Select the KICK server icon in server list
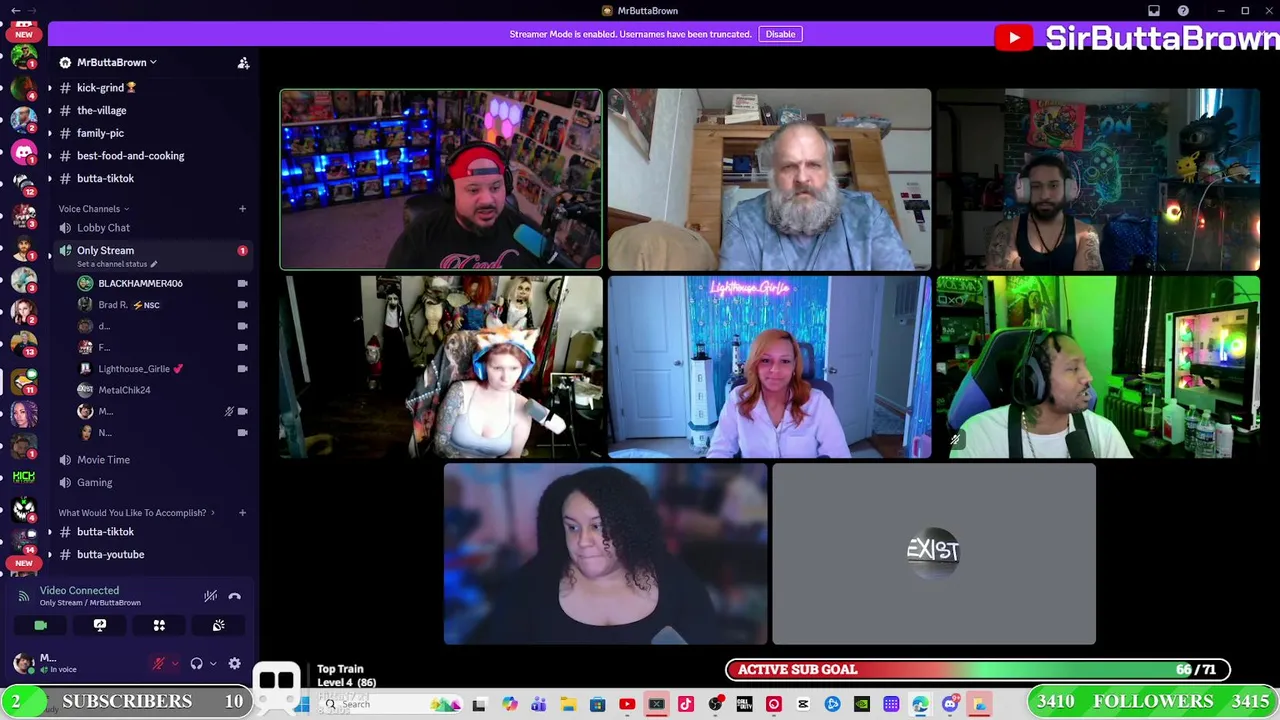The image size is (1280, 720). (23, 476)
